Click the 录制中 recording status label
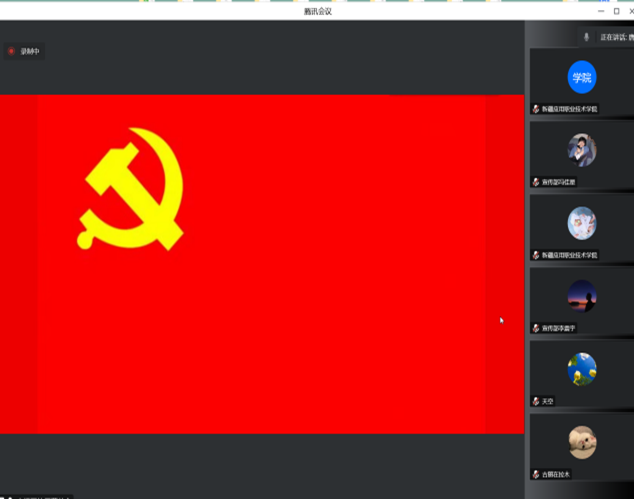634x499 pixels. pos(30,51)
